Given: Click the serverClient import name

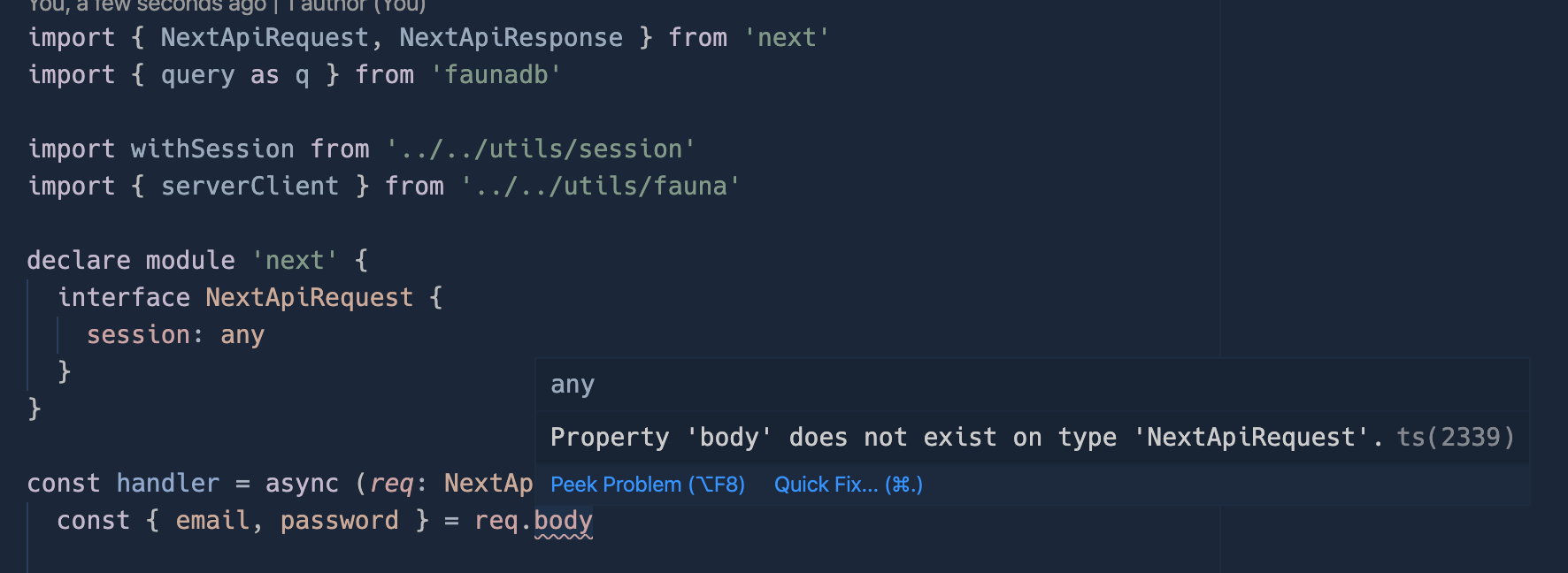Looking at the screenshot, I should pos(250,185).
